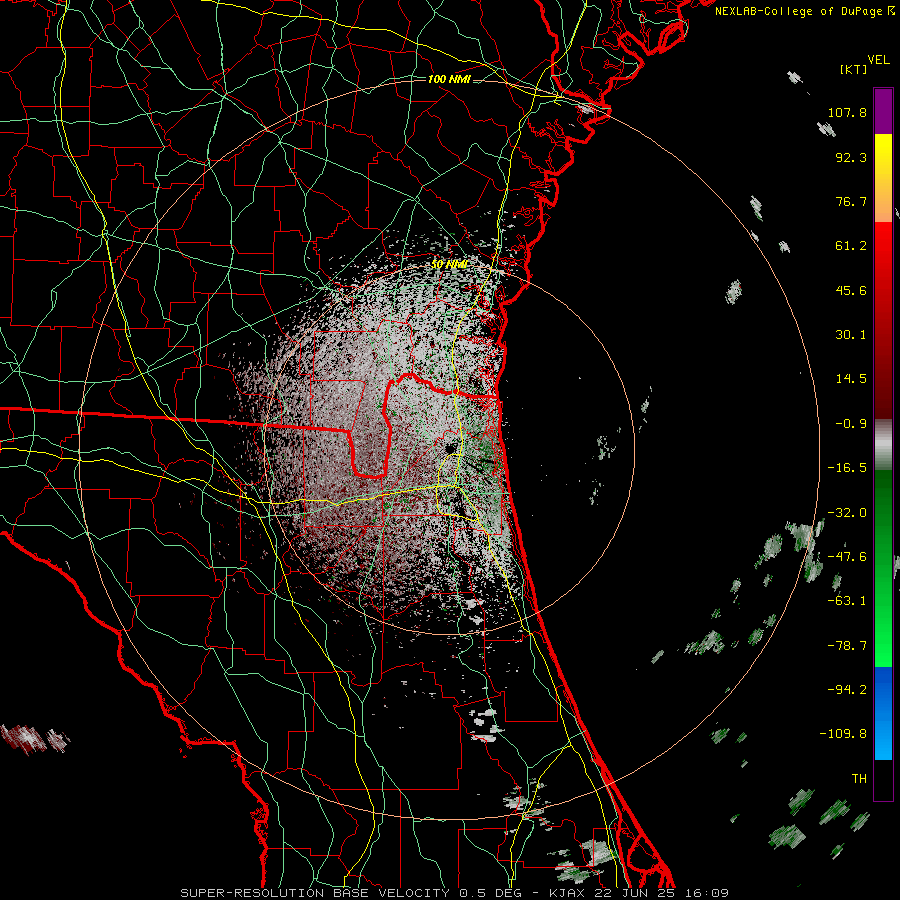The image size is (900, 900).
Task: Click the -78.7 legend value
Action: click(x=847, y=646)
